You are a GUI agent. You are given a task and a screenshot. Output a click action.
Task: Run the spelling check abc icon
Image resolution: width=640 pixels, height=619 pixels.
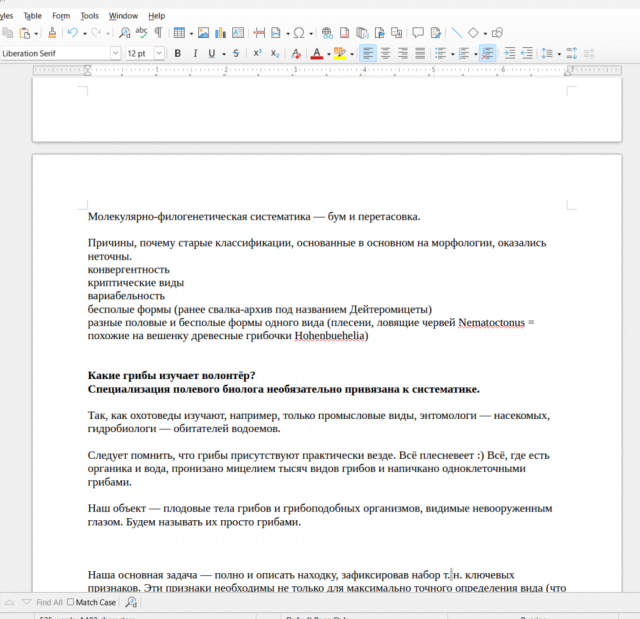(142, 33)
